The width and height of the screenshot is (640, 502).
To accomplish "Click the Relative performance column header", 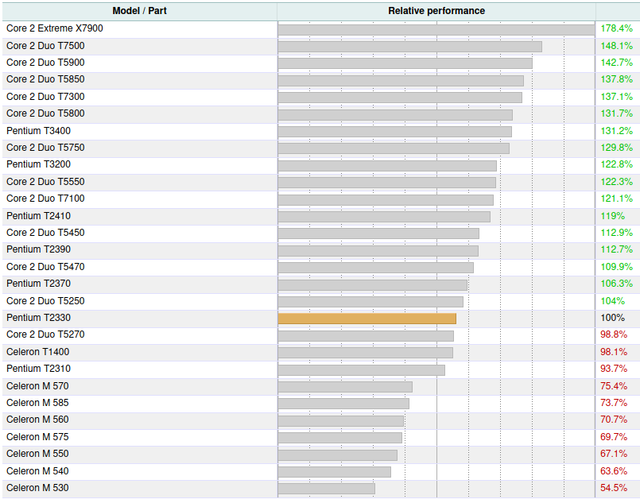I will click(x=436, y=10).
